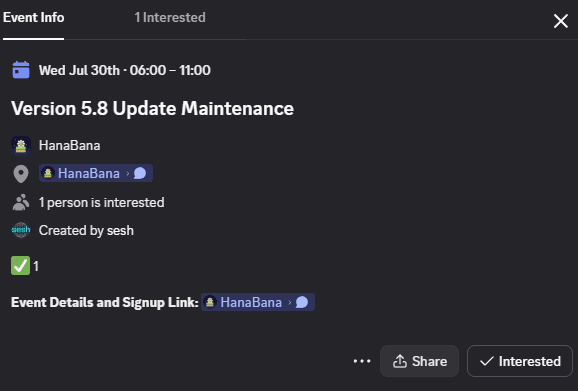Screen dimensions: 578x391
Task: Close the event info dialog
Action: click(561, 21)
